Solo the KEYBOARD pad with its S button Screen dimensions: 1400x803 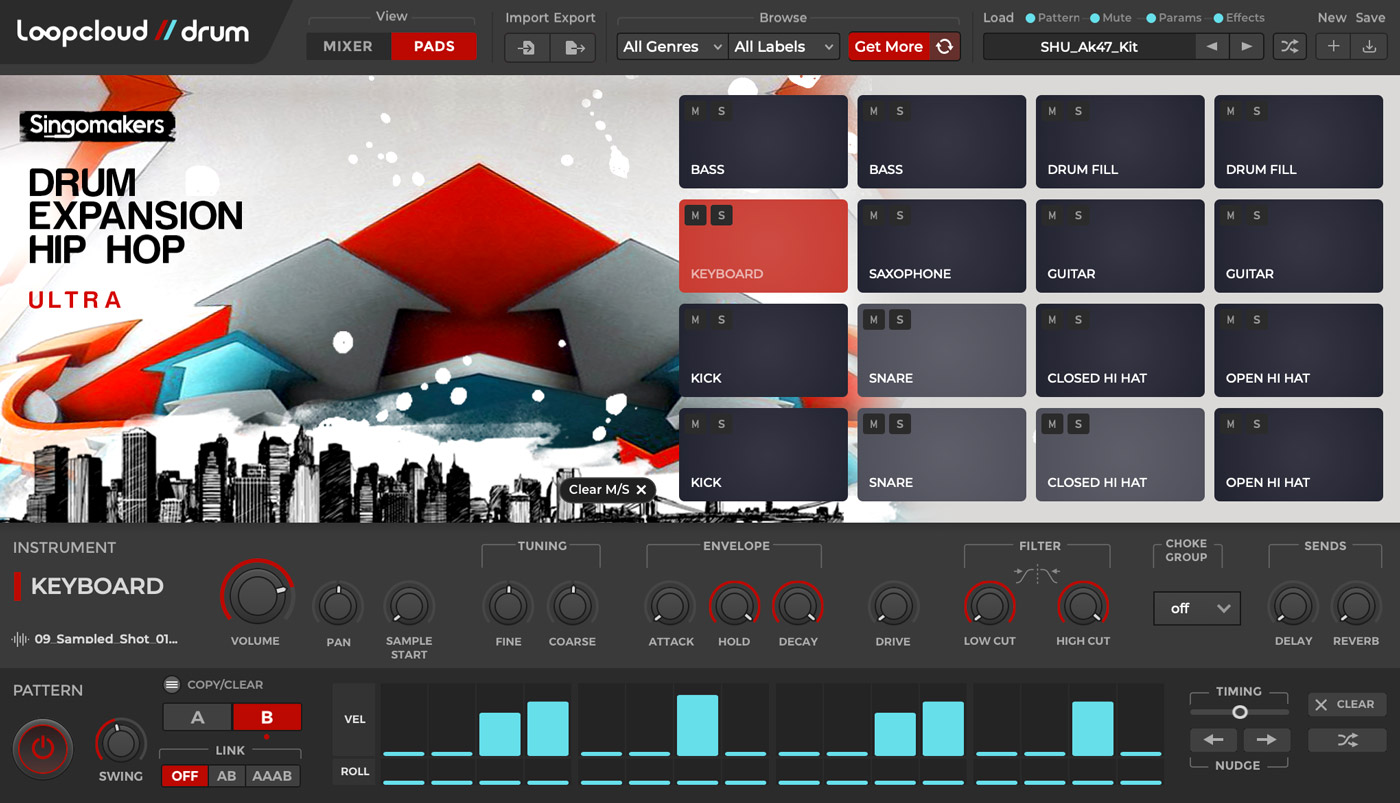click(721, 215)
